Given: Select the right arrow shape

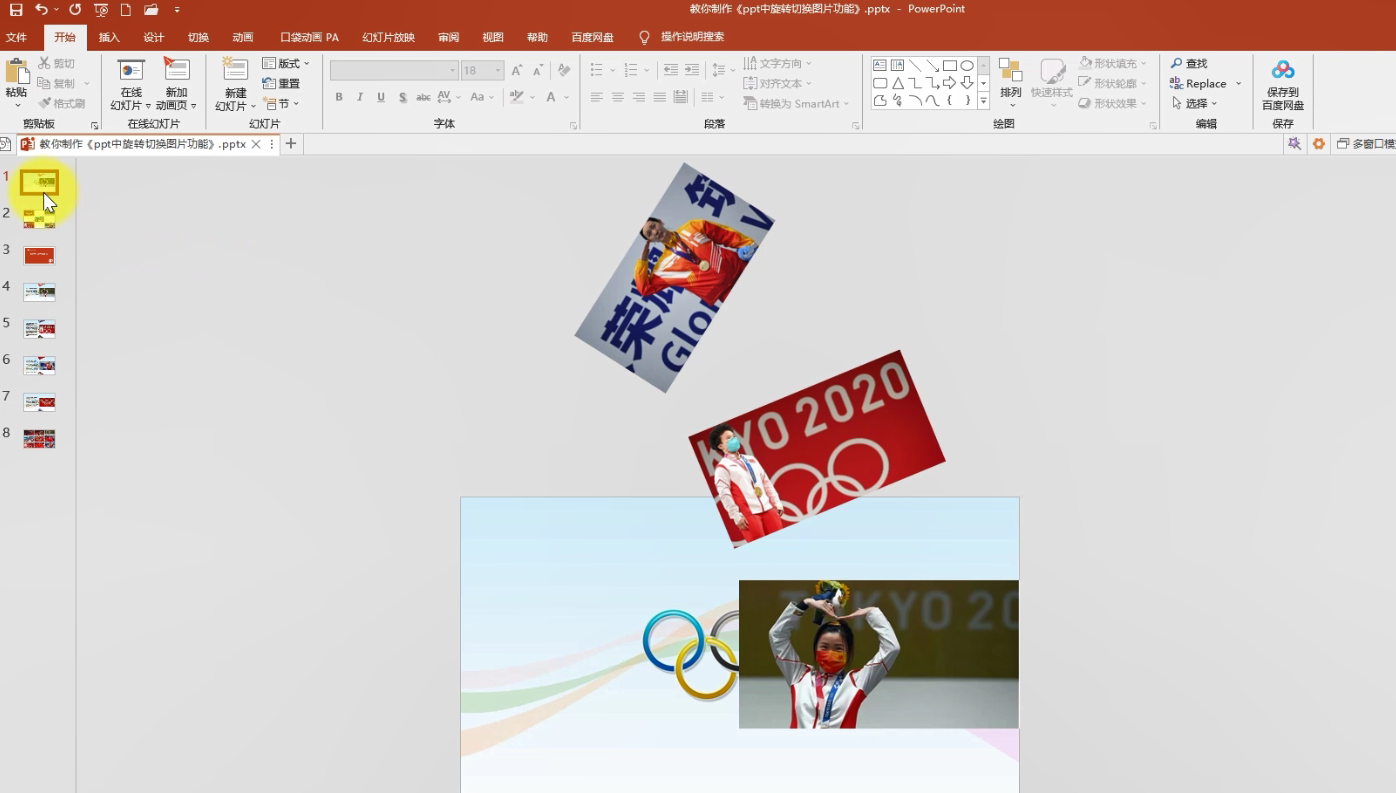Looking at the screenshot, I should click(950, 83).
